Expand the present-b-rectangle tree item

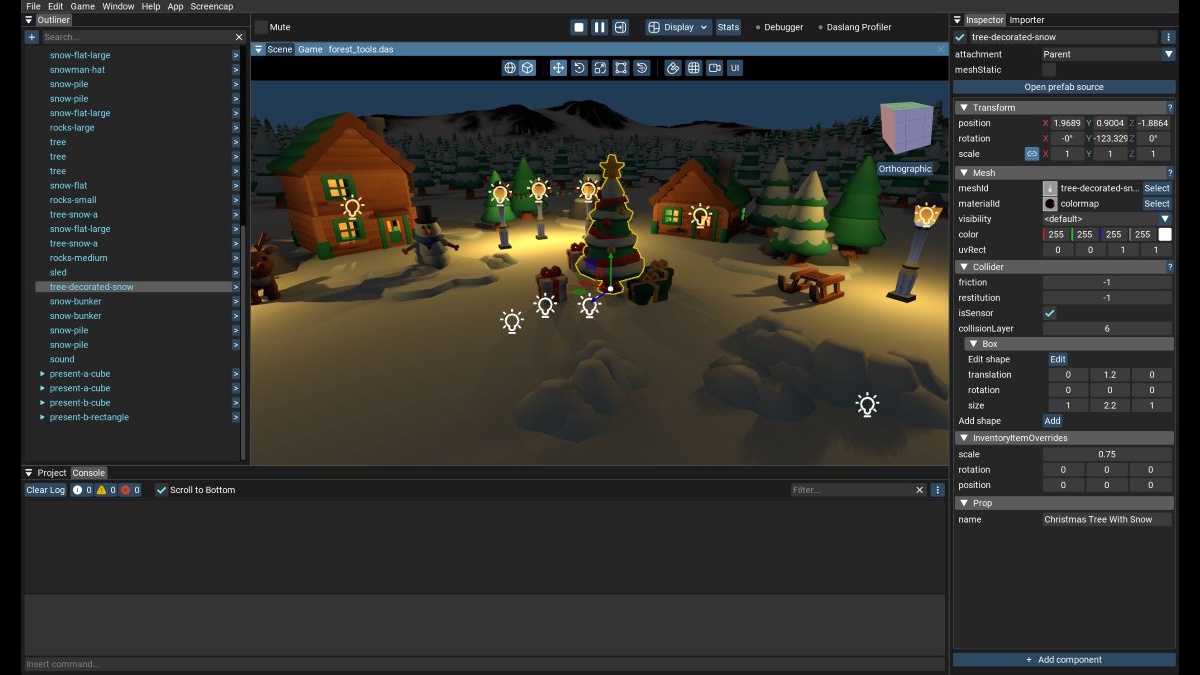click(x=42, y=417)
